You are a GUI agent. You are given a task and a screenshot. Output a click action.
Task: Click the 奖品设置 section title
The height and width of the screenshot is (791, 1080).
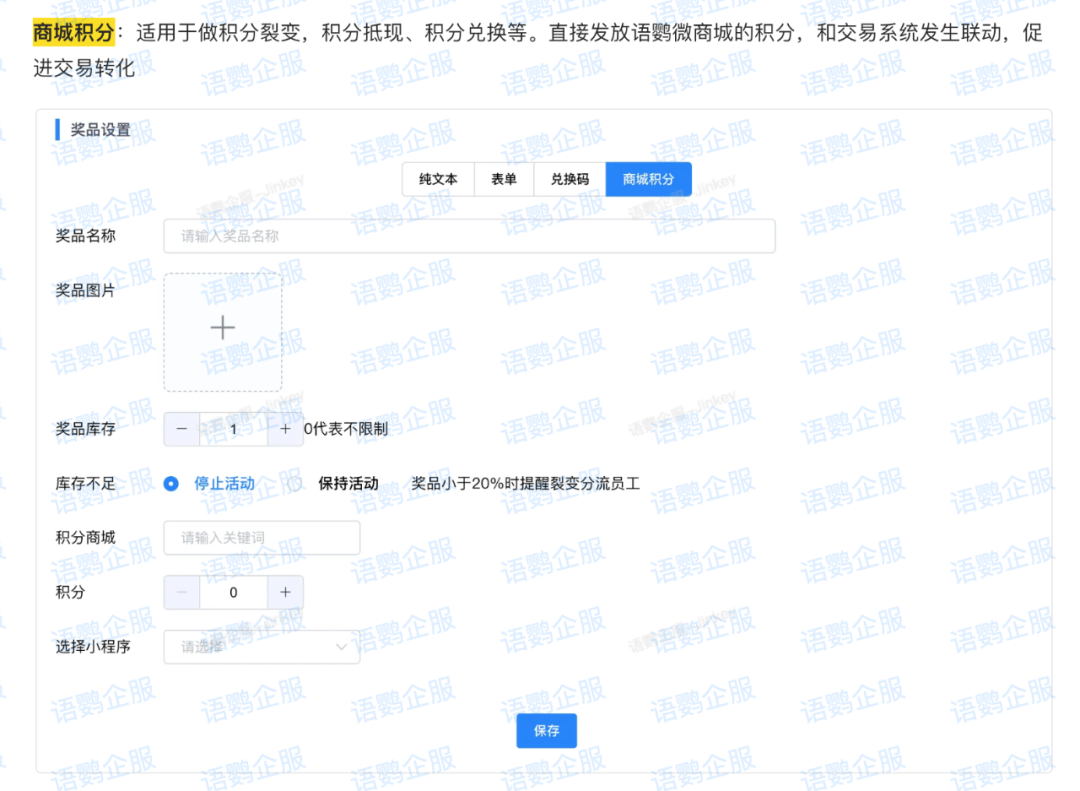[x=100, y=130]
